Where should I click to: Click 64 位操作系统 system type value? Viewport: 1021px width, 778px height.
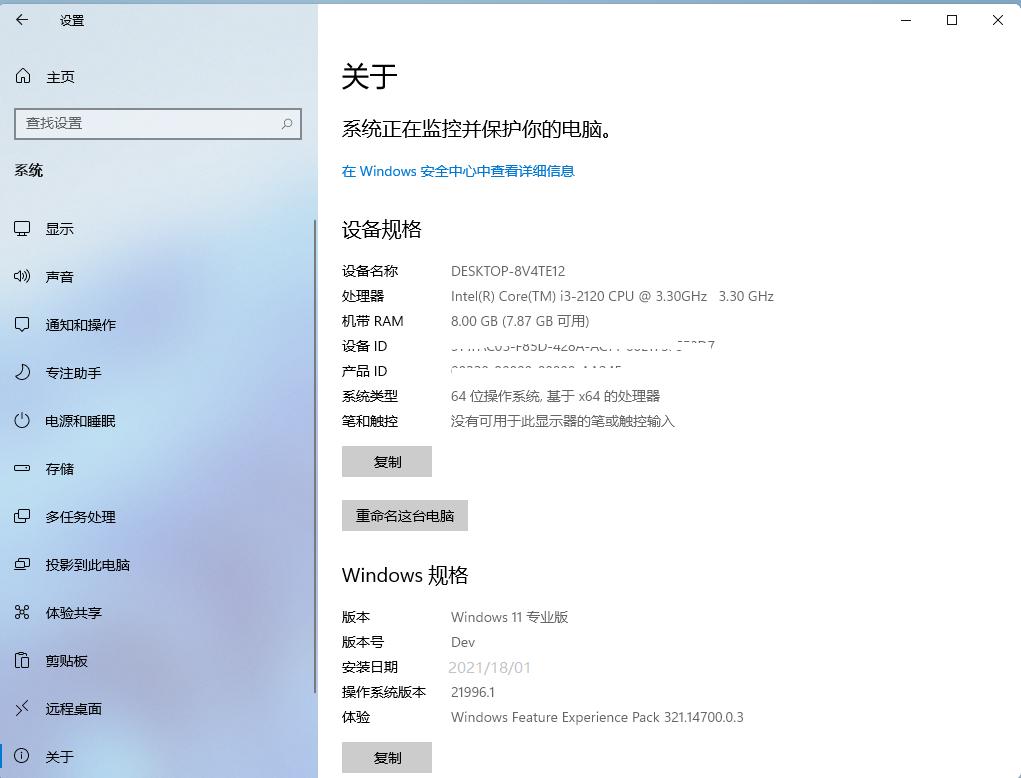click(x=555, y=396)
